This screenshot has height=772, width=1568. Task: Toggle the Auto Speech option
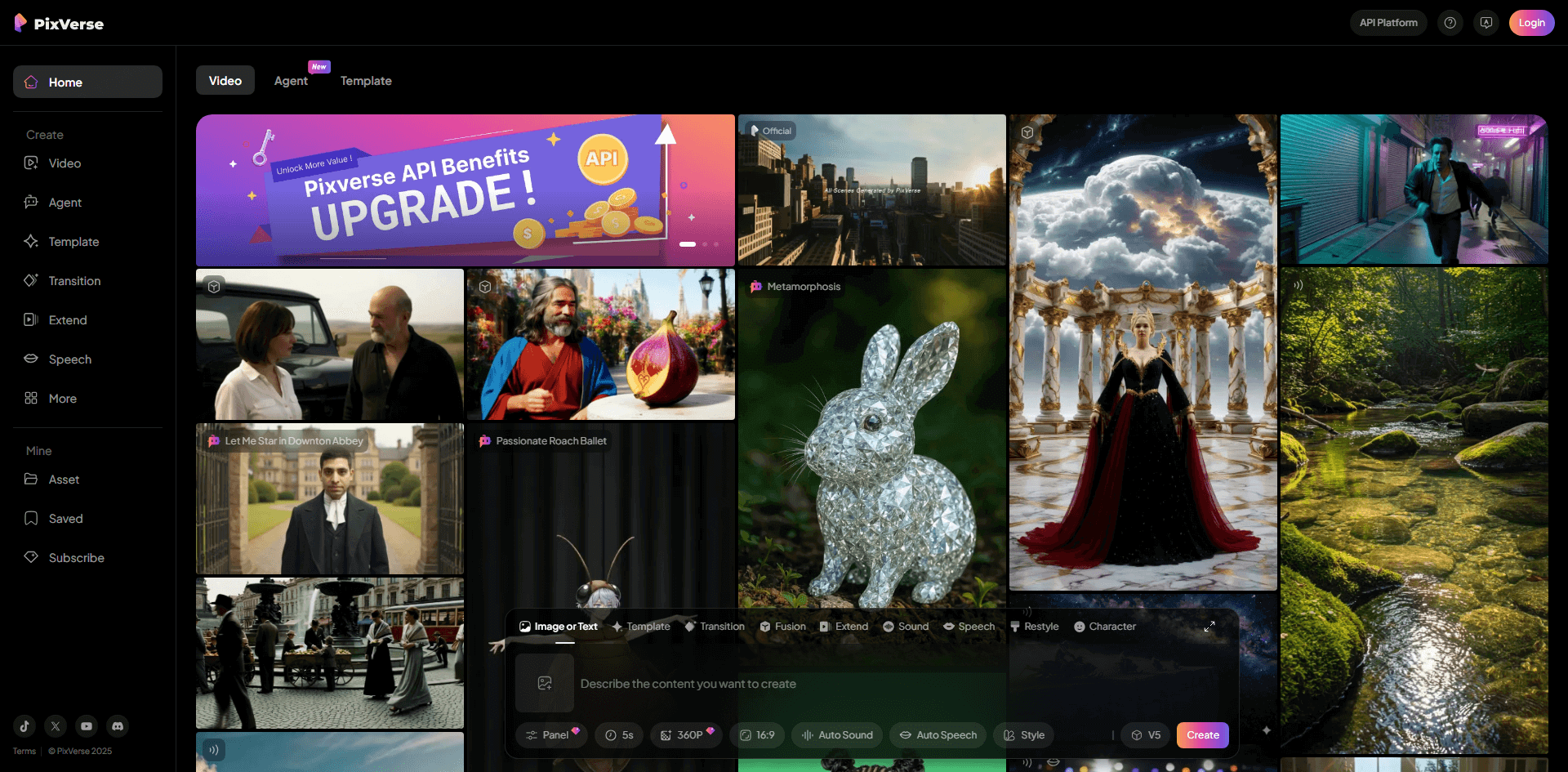(x=938, y=735)
